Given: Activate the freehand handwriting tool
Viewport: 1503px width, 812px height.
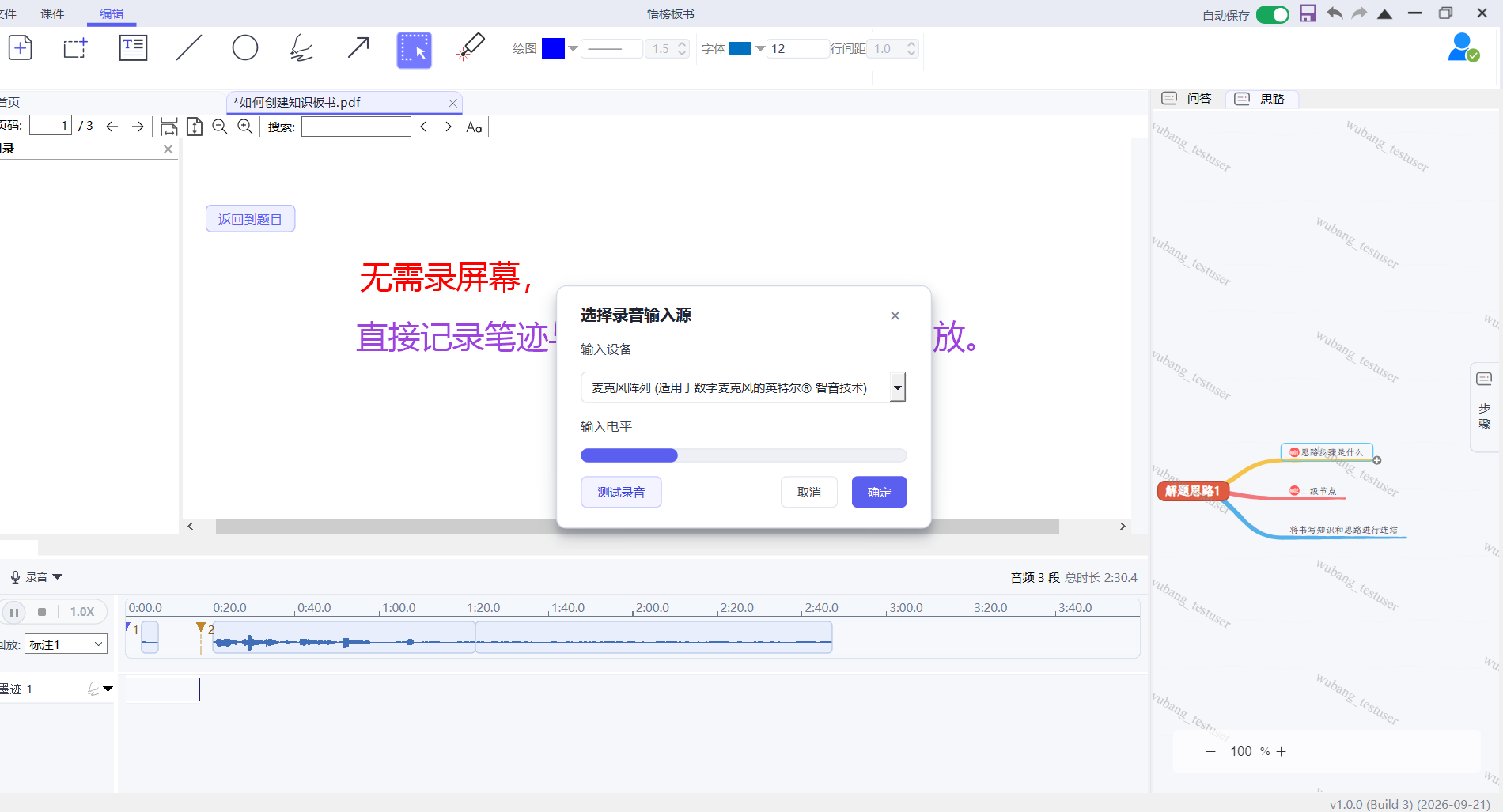Looking at the screenshot, I should click(301, 48).
